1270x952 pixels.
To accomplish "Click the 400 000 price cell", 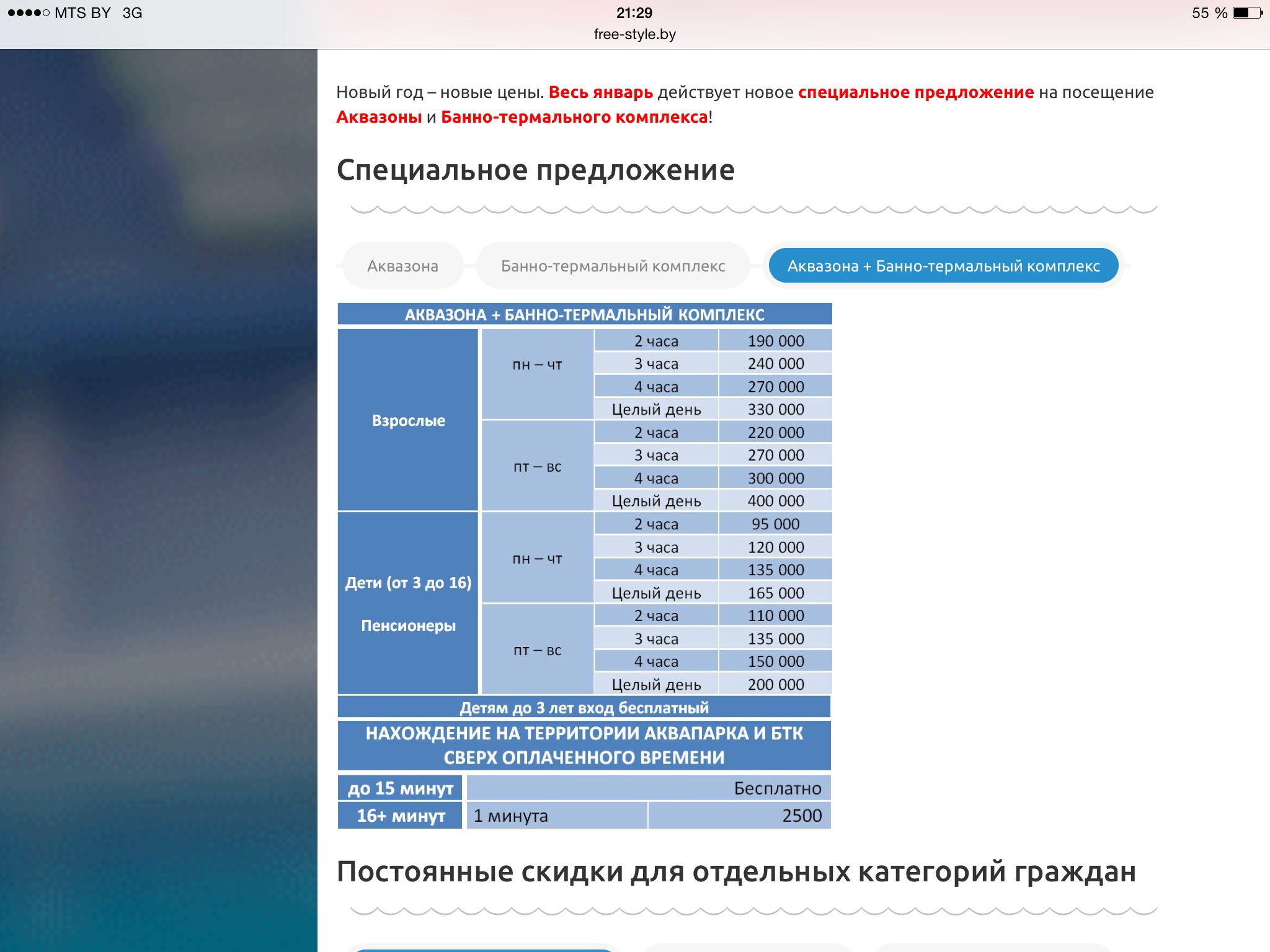I will click(775, 501).
